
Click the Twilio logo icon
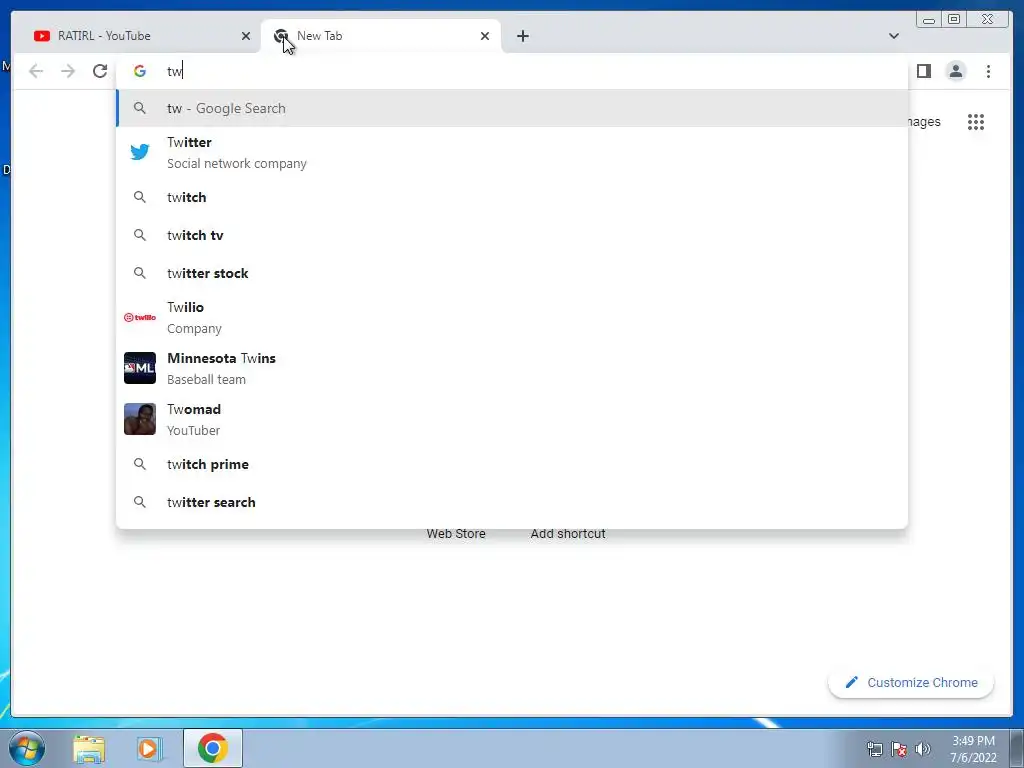click(140, 317)
